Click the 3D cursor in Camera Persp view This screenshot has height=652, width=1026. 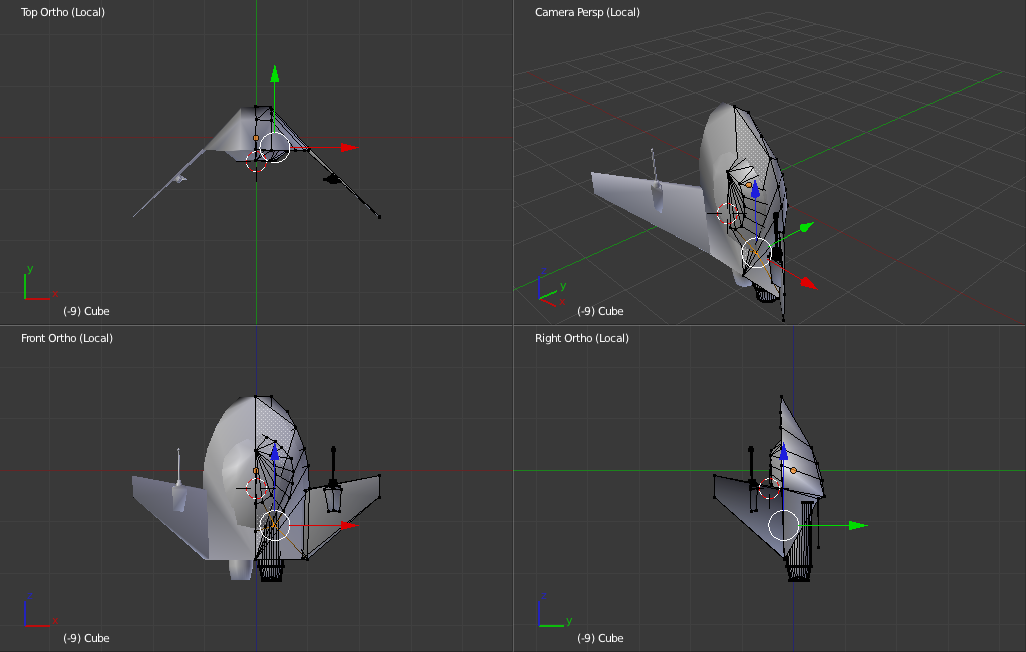click(731, 213)
